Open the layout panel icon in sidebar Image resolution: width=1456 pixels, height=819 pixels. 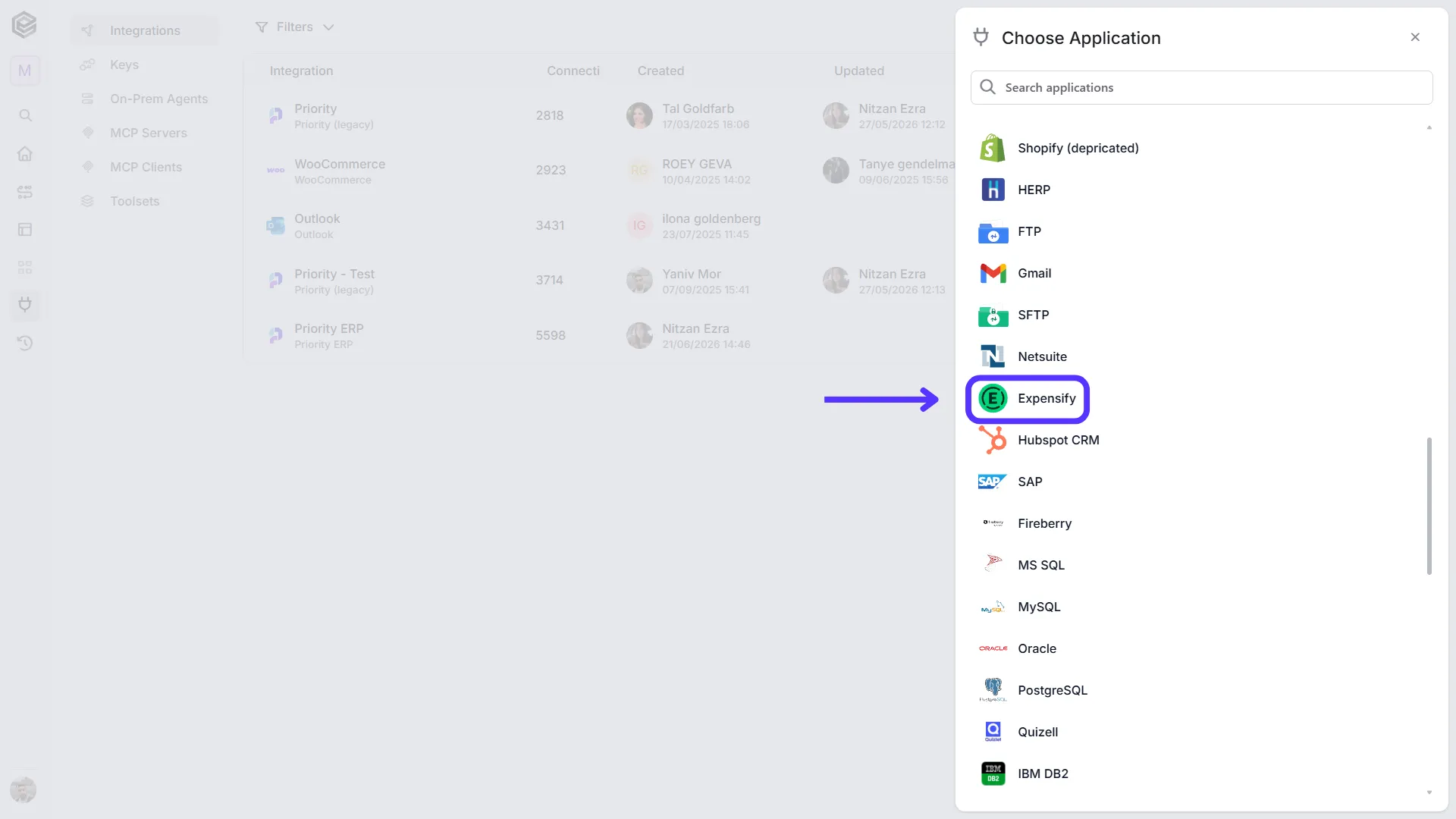tap(25, 230)
